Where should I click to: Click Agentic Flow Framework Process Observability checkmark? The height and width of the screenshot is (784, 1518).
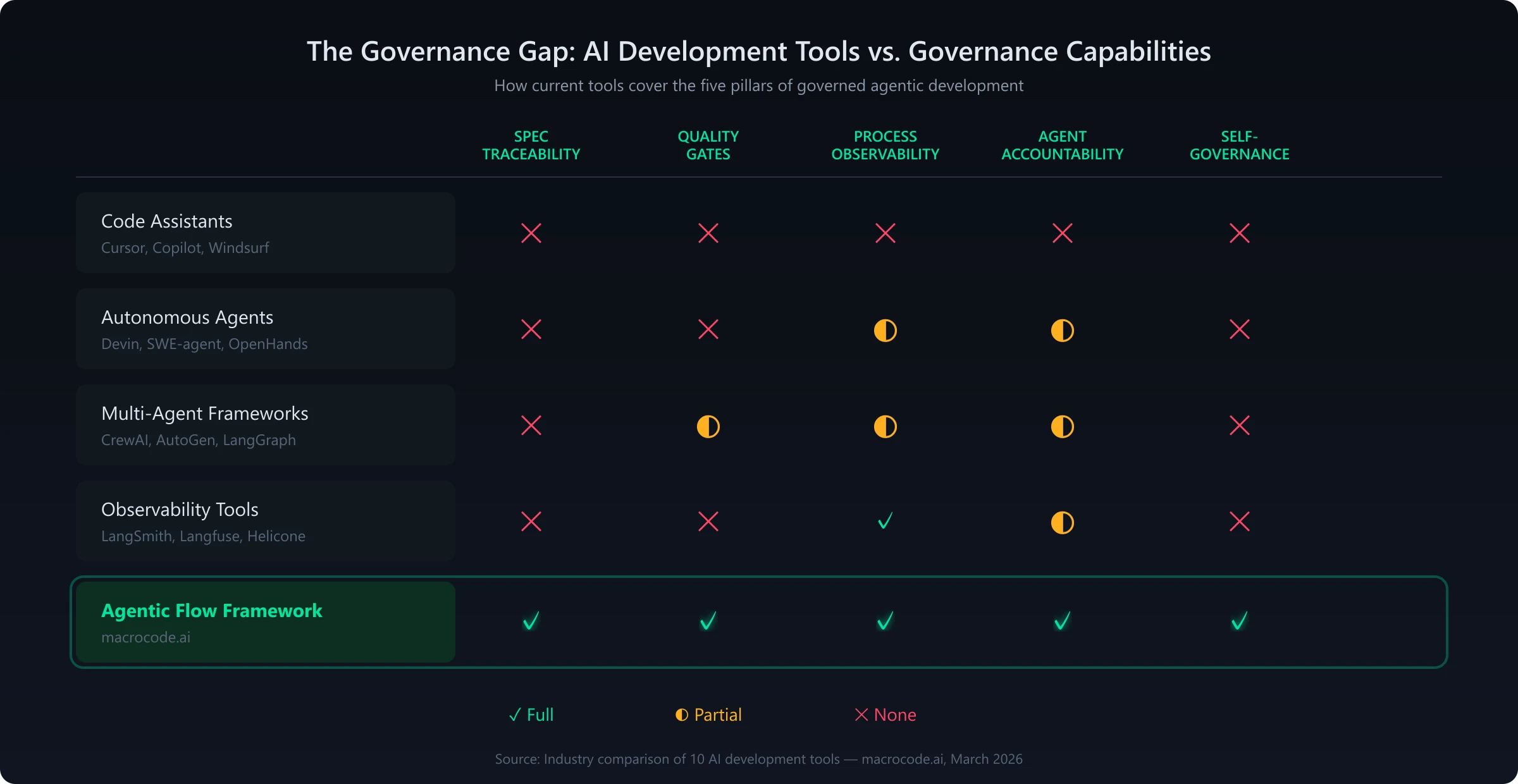pyautogui.click(x=885, y=621)
